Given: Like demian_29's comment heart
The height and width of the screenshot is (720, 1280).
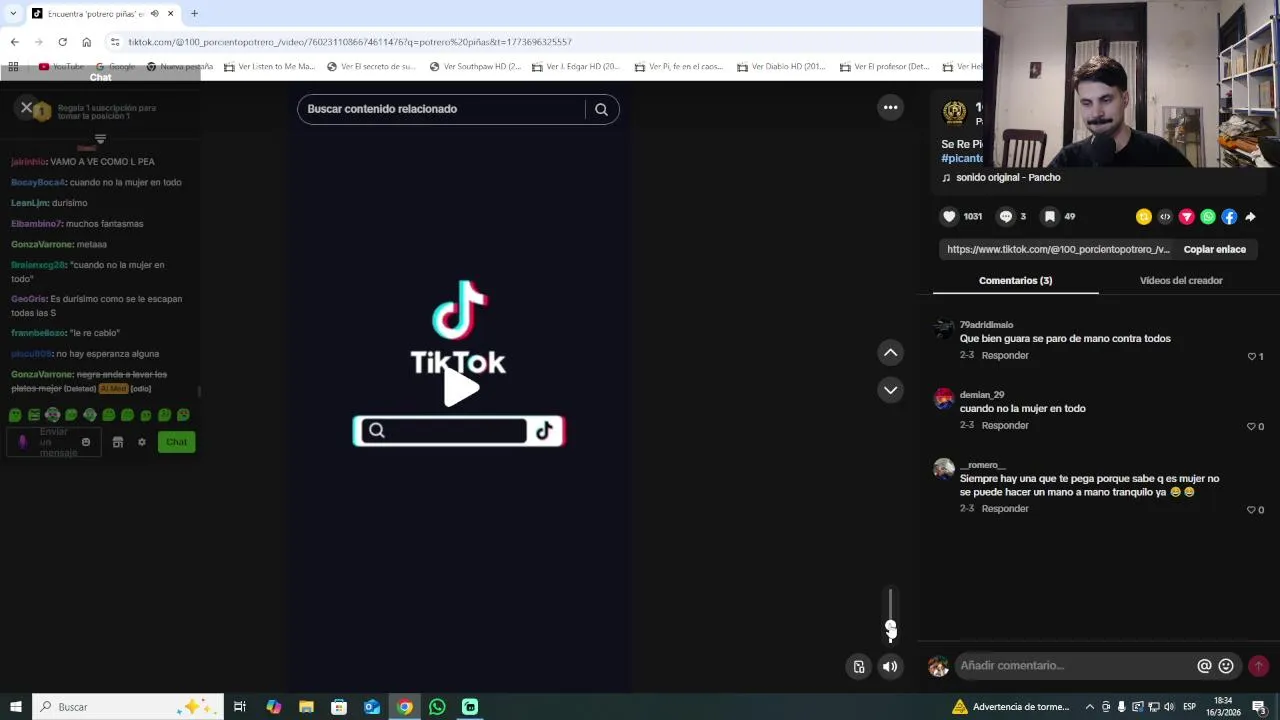Looking at the screenshot, I should 1251,427.
